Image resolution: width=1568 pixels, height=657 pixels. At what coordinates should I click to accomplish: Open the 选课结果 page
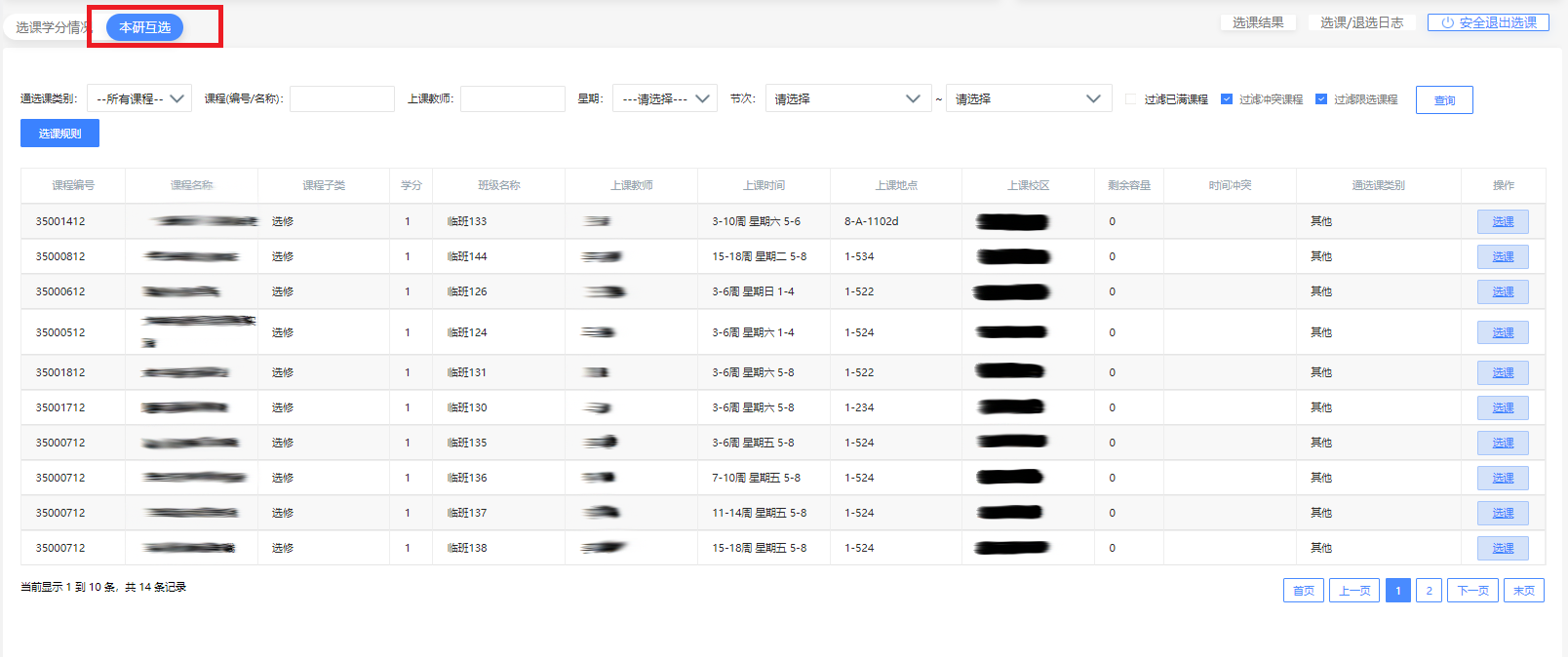point(1258,22)
